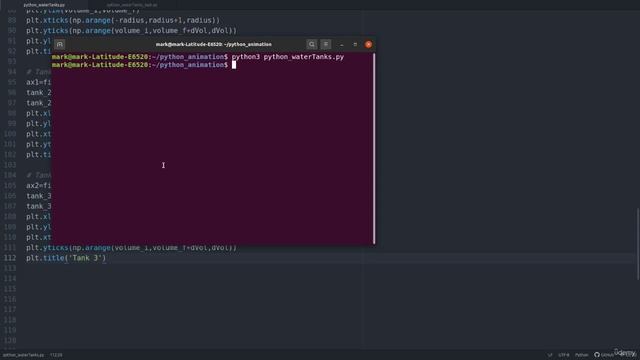Click line number 112 in the gutter
This screenshot has height=360, width=640.
tap(10, 258)
